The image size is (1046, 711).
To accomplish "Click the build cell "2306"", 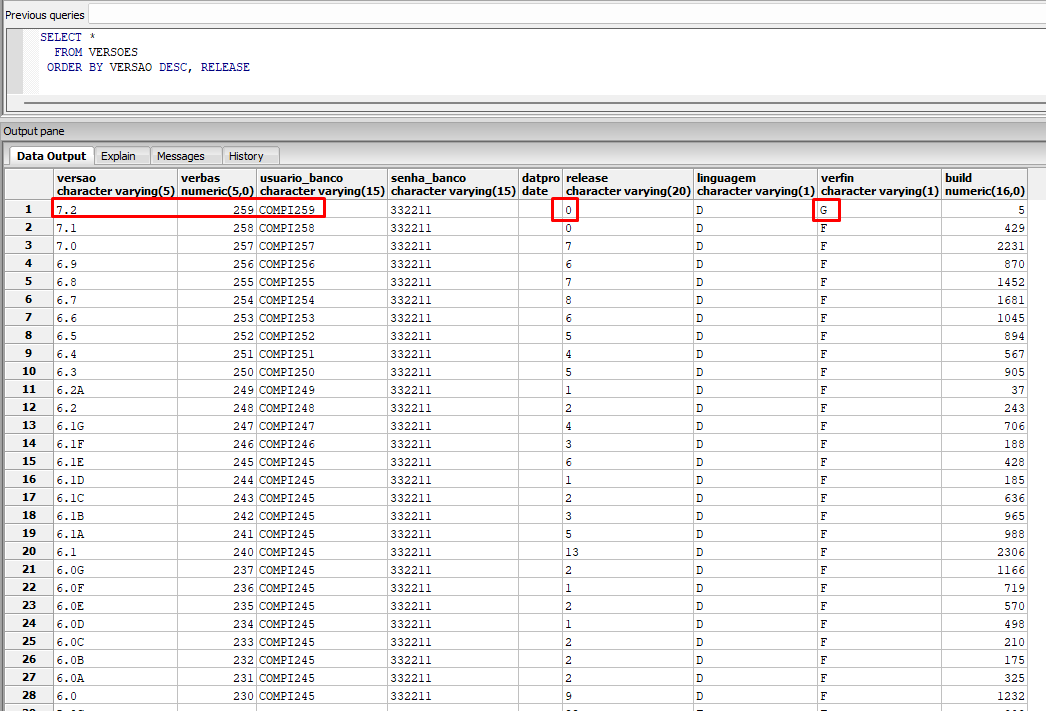I will point(985,552).
